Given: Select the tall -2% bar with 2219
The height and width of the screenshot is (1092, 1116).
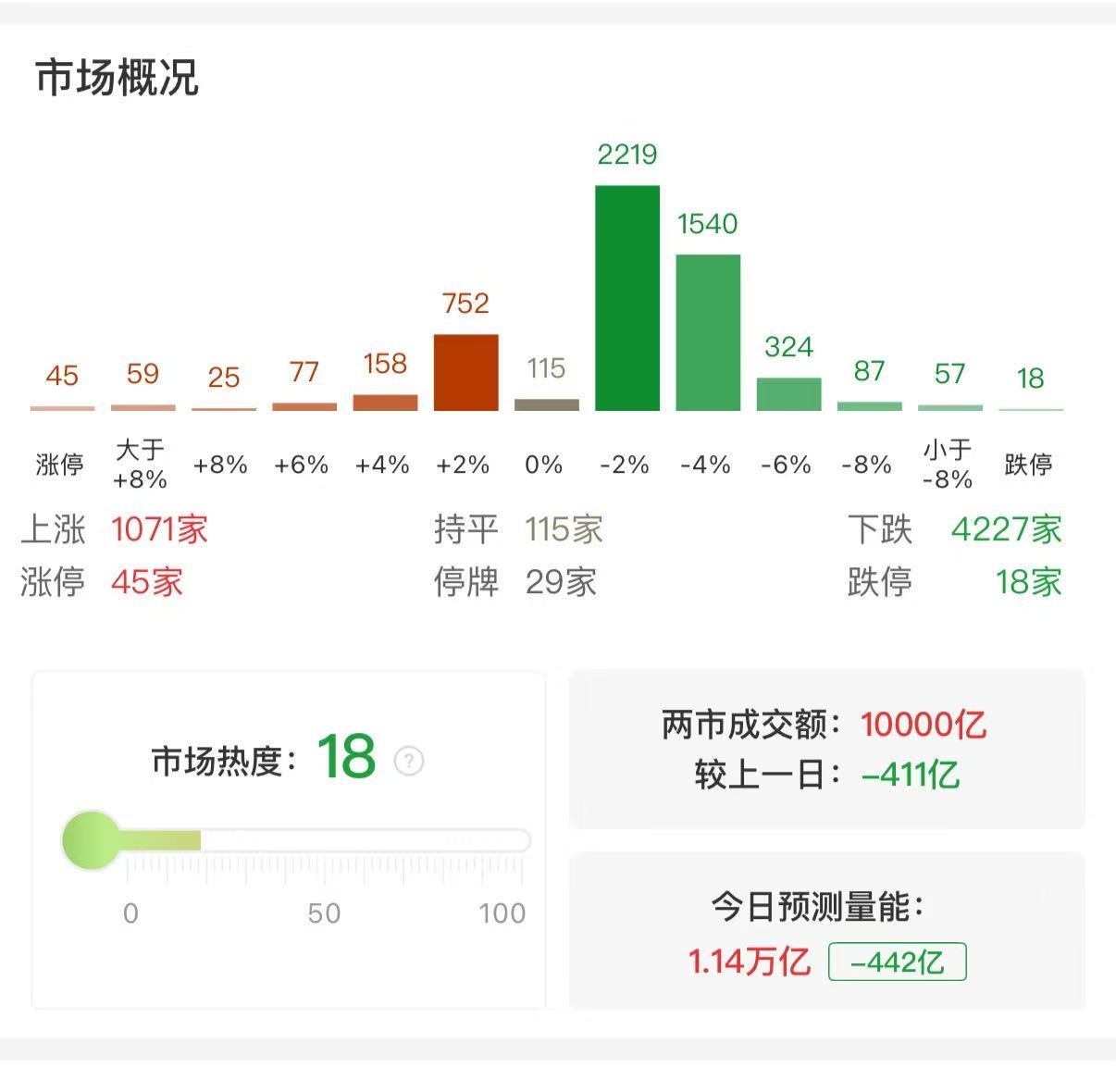Looking at the screenshot, I should pyautogui.click(x=627, y=298).
